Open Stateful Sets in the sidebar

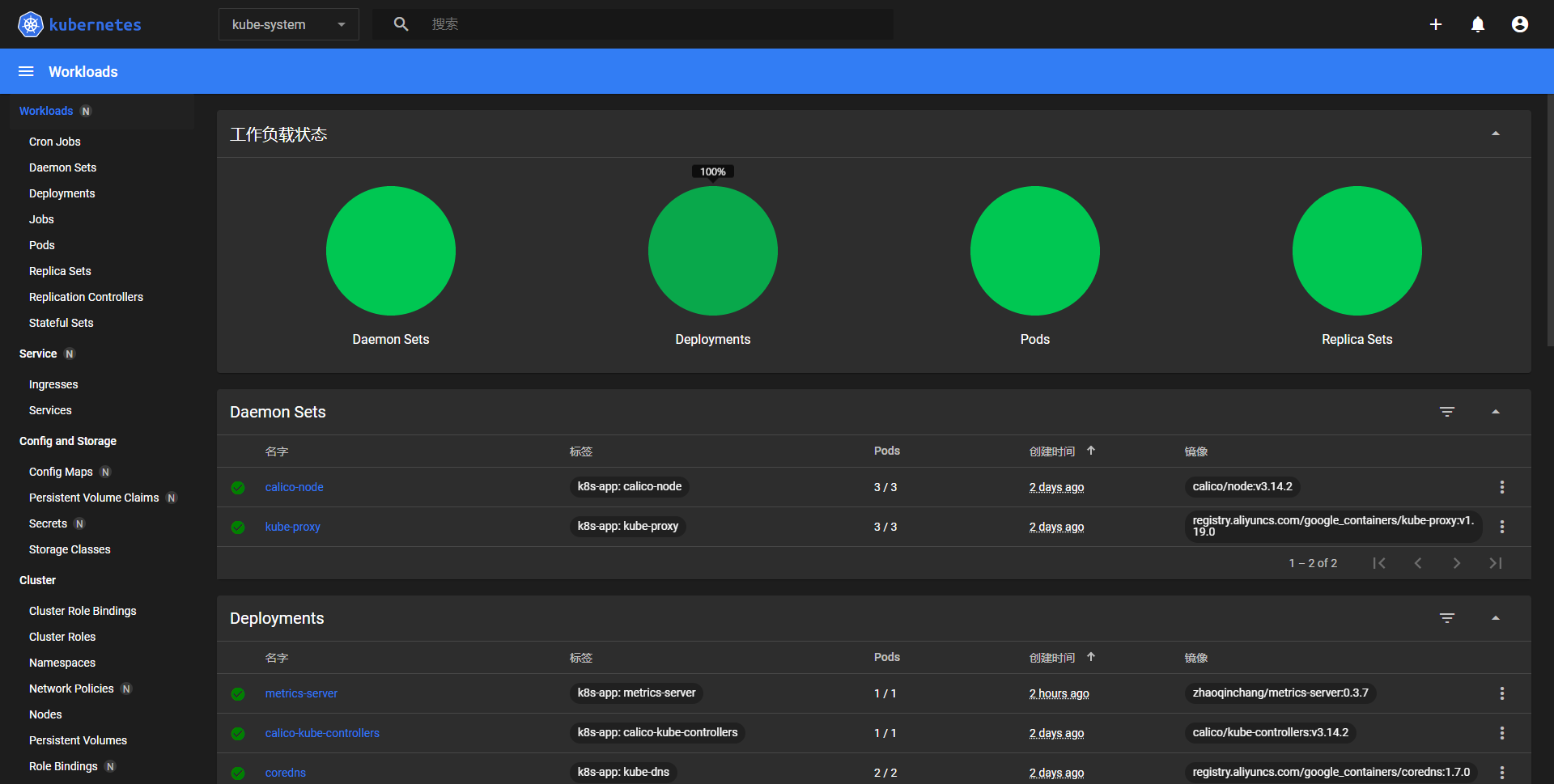pyautogui.click(x=62, y=323)
